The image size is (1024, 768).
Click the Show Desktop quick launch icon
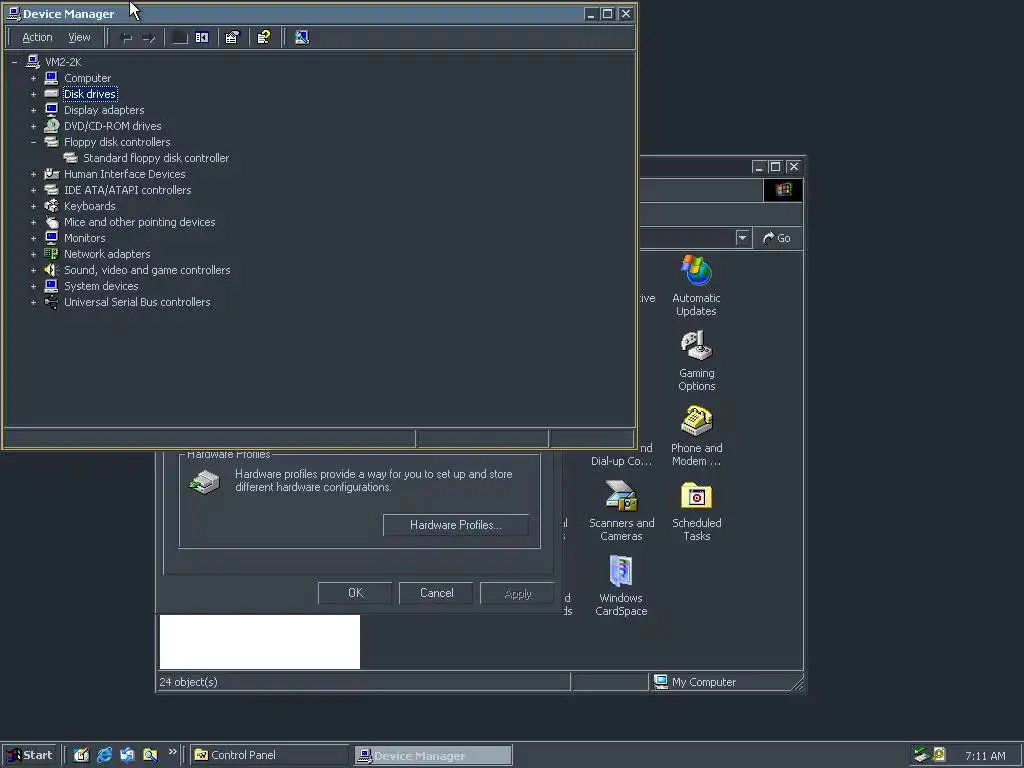(81, 755)
